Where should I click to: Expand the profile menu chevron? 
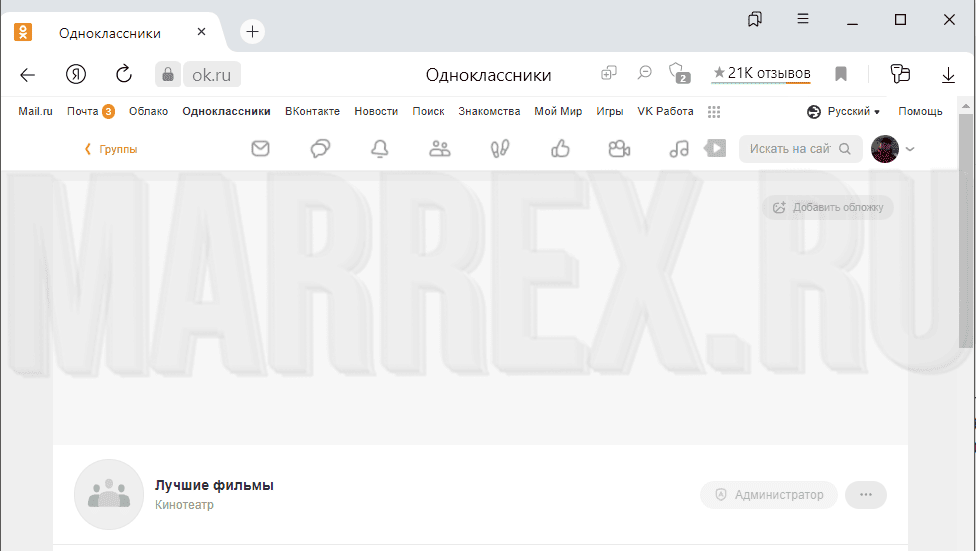910,149
